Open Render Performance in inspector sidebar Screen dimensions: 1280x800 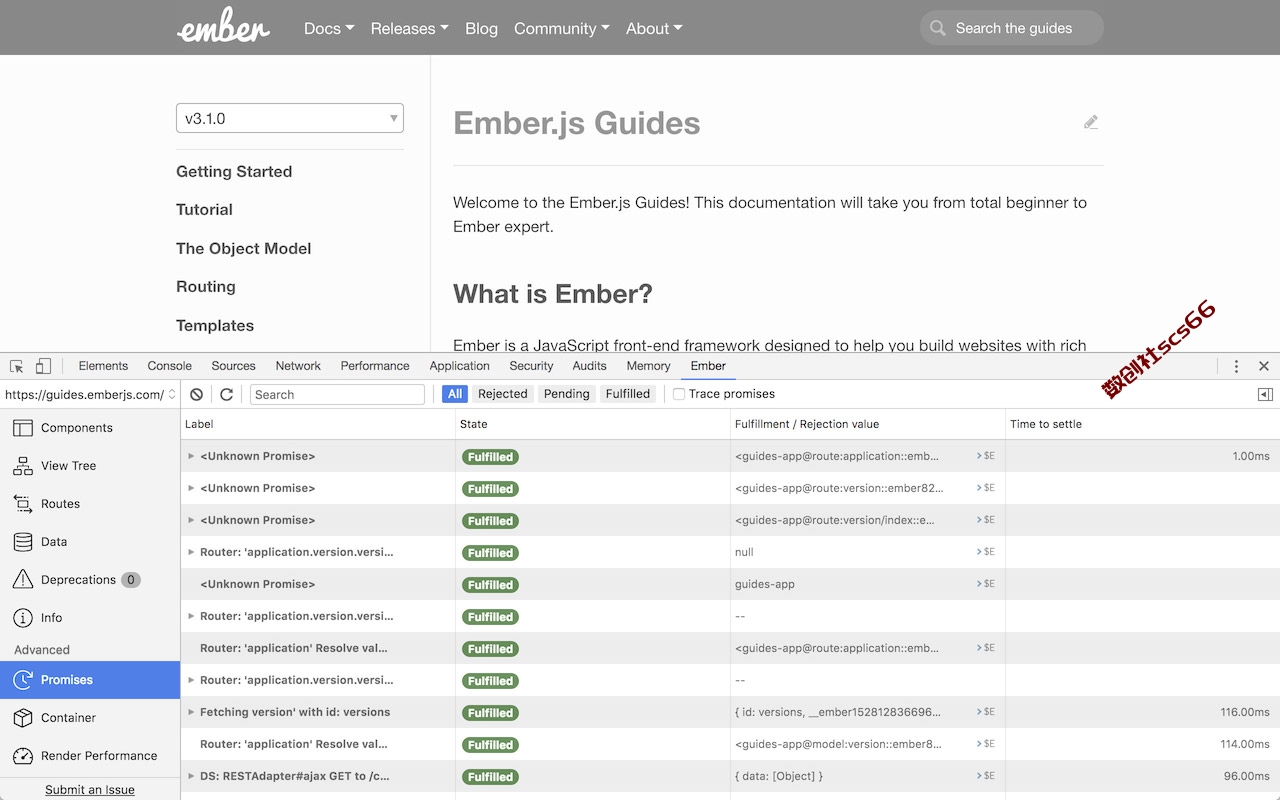click(90, 756)
